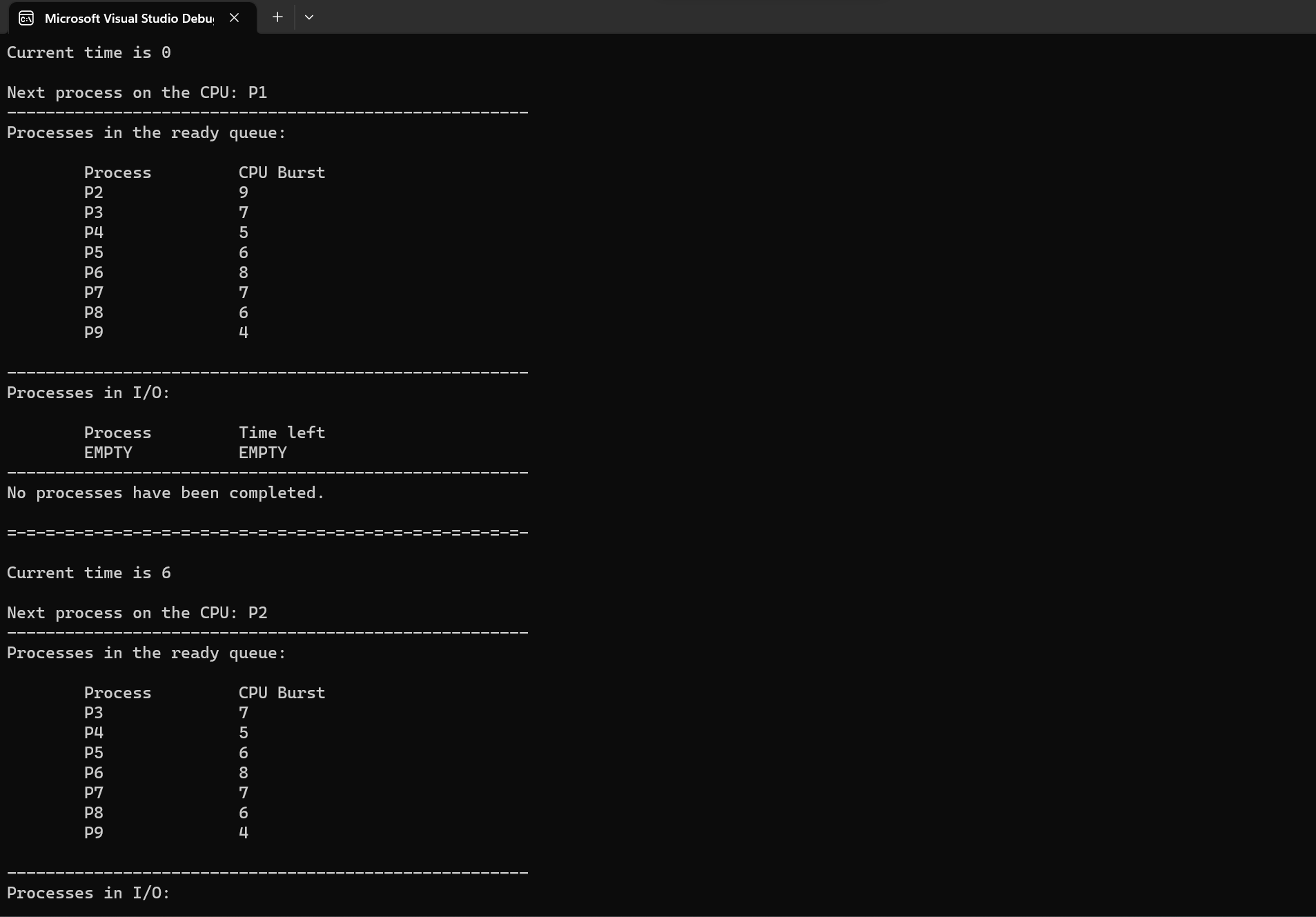Open the new tab dropdown chevron
This screenshot has width=1316, height=917.
308,17
